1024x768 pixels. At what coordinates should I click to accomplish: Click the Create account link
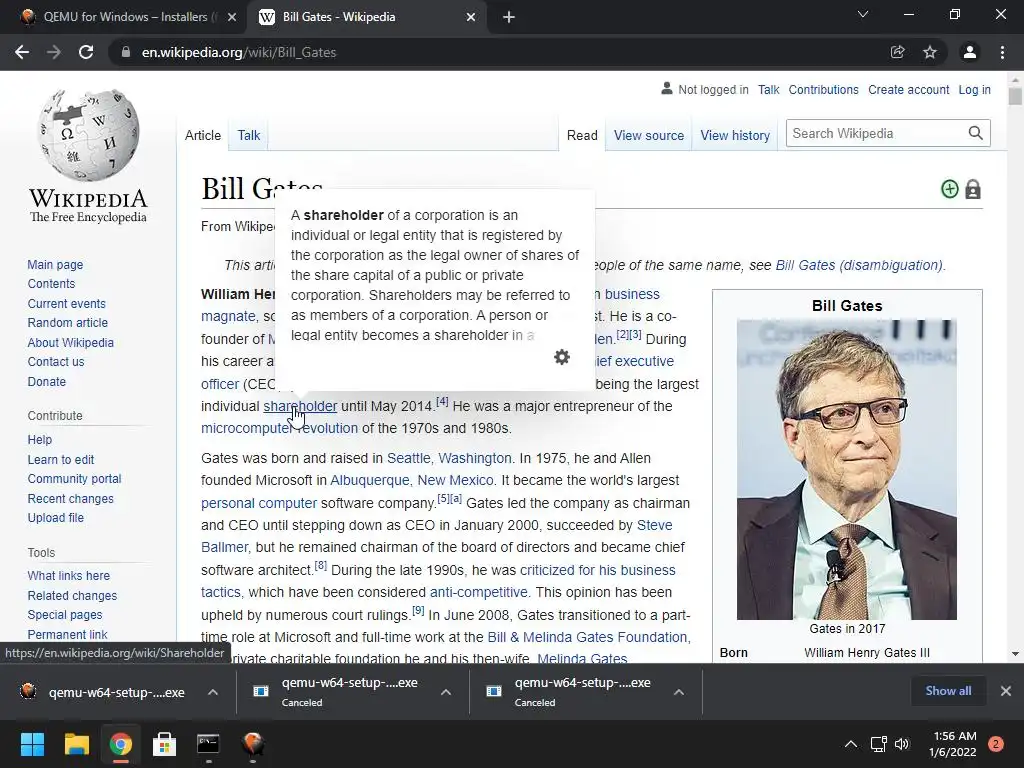coord(908,89)
